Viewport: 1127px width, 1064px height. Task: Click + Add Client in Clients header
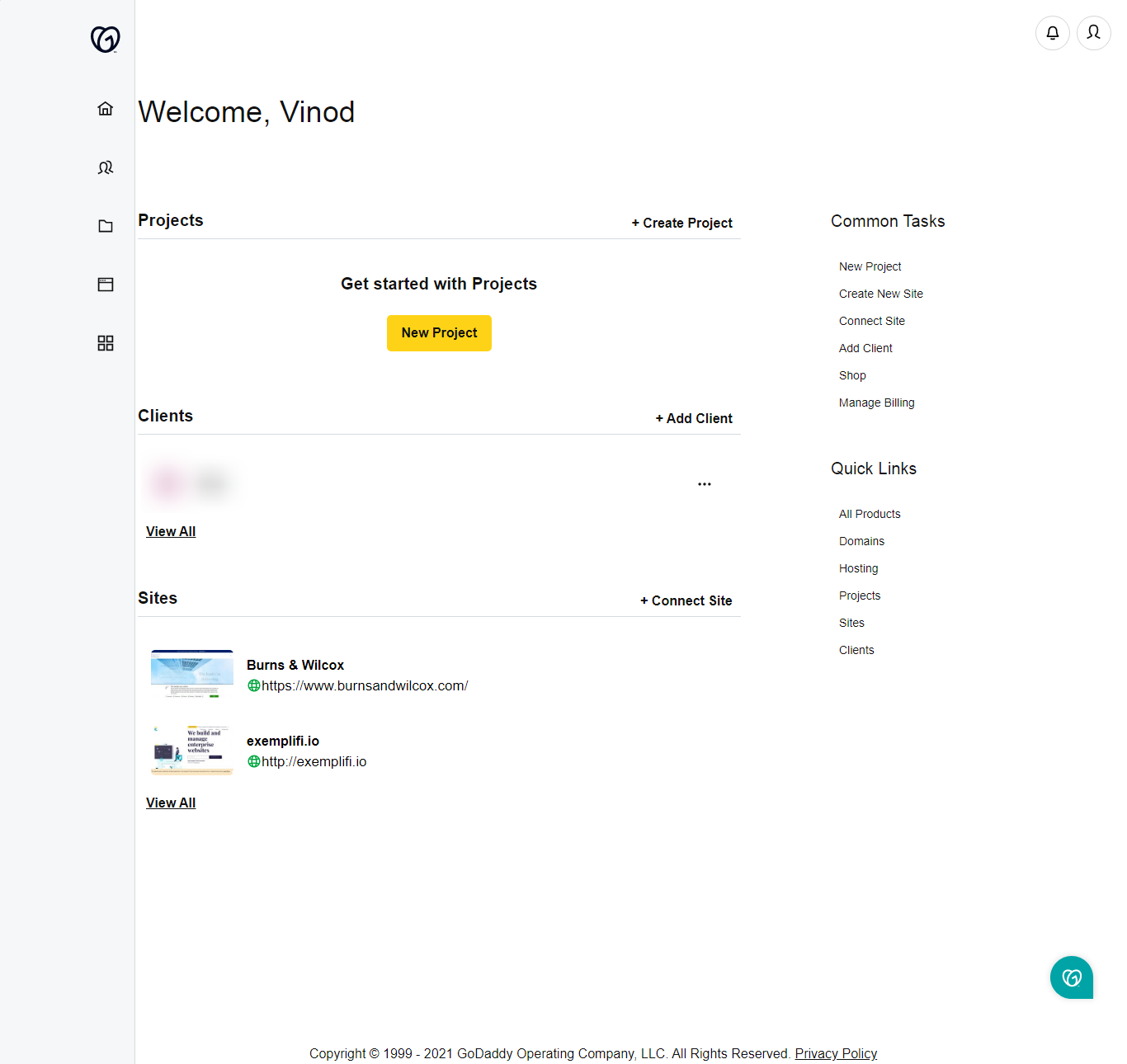point(694,418)
